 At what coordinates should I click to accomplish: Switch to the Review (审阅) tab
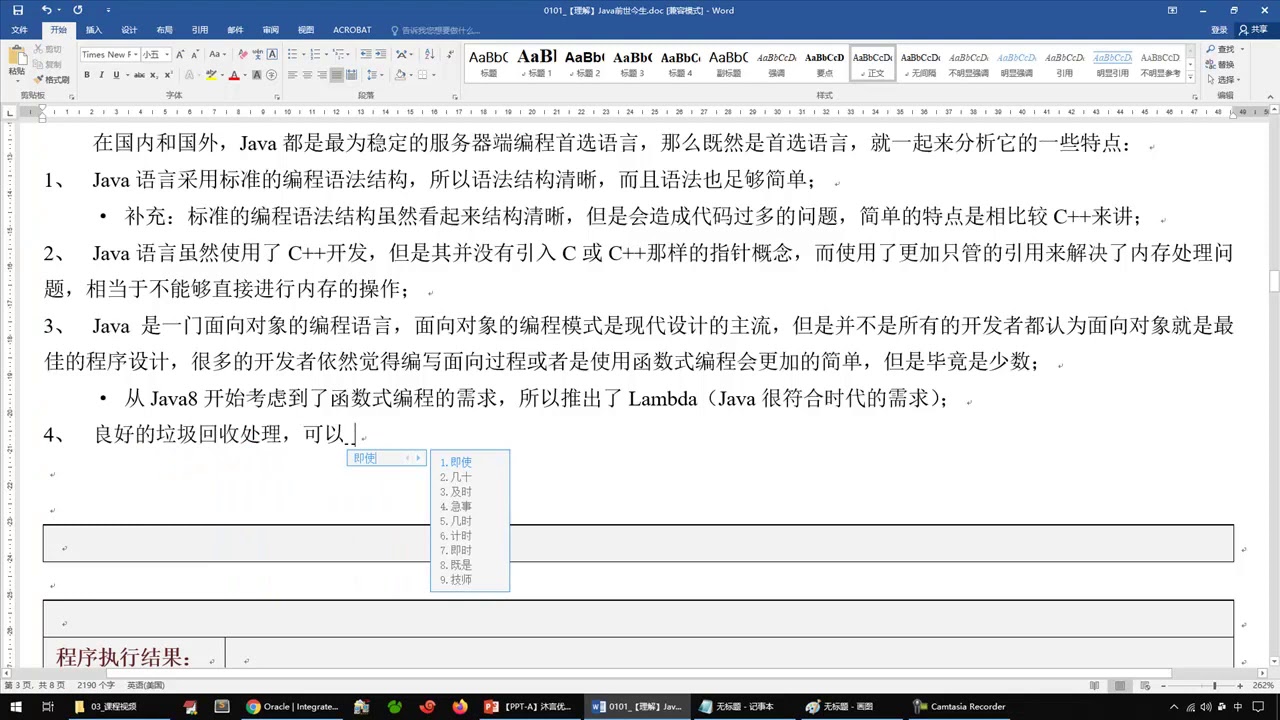(270, 30)
